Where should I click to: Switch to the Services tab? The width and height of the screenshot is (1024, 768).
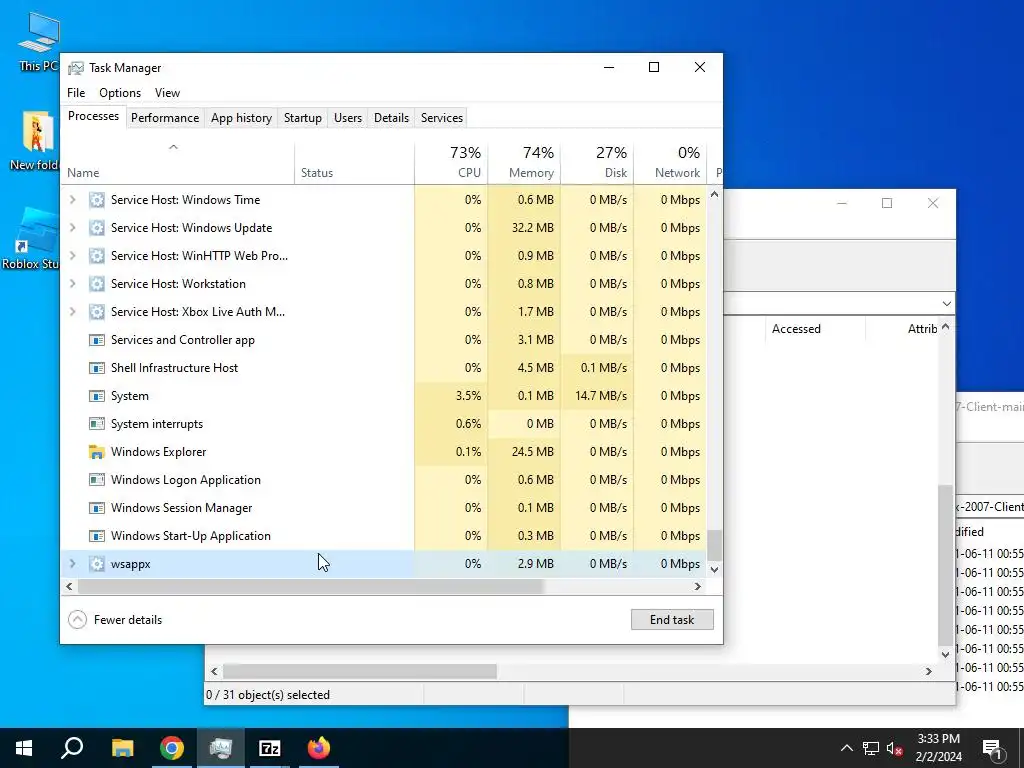441,118
